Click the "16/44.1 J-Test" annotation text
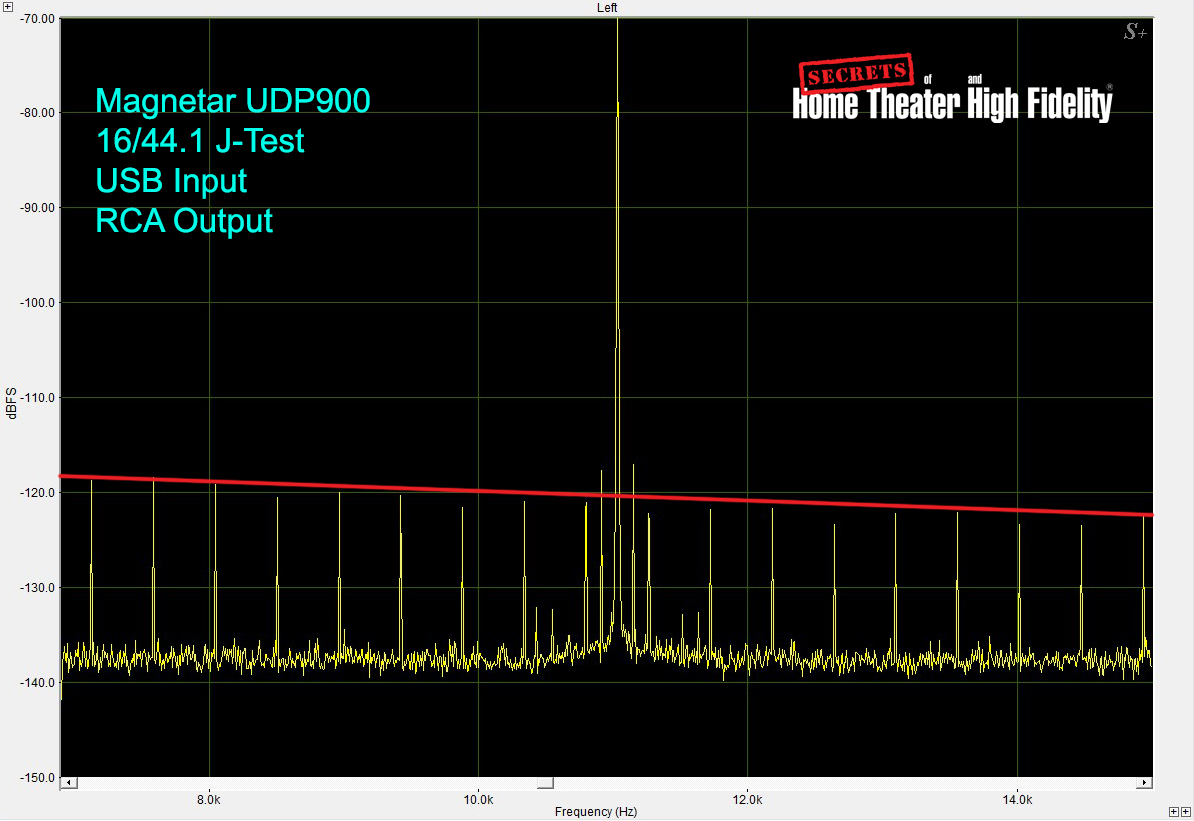This screenshot has width=1194, height=821. tap(200, 141)
